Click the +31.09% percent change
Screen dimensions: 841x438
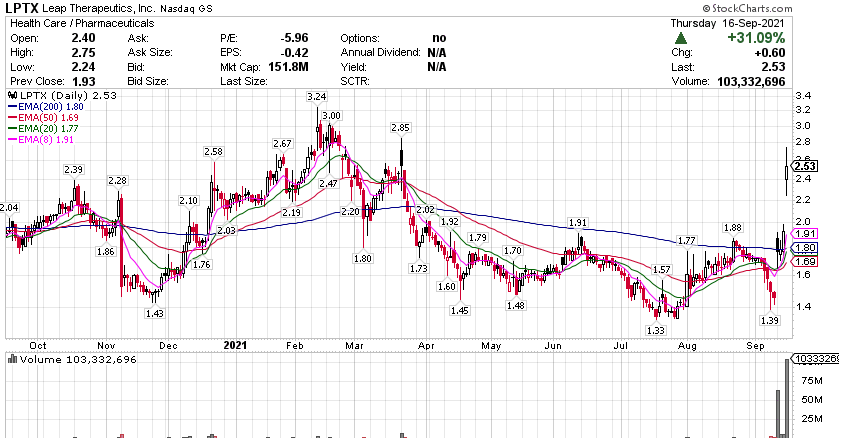tap(756, 38)
